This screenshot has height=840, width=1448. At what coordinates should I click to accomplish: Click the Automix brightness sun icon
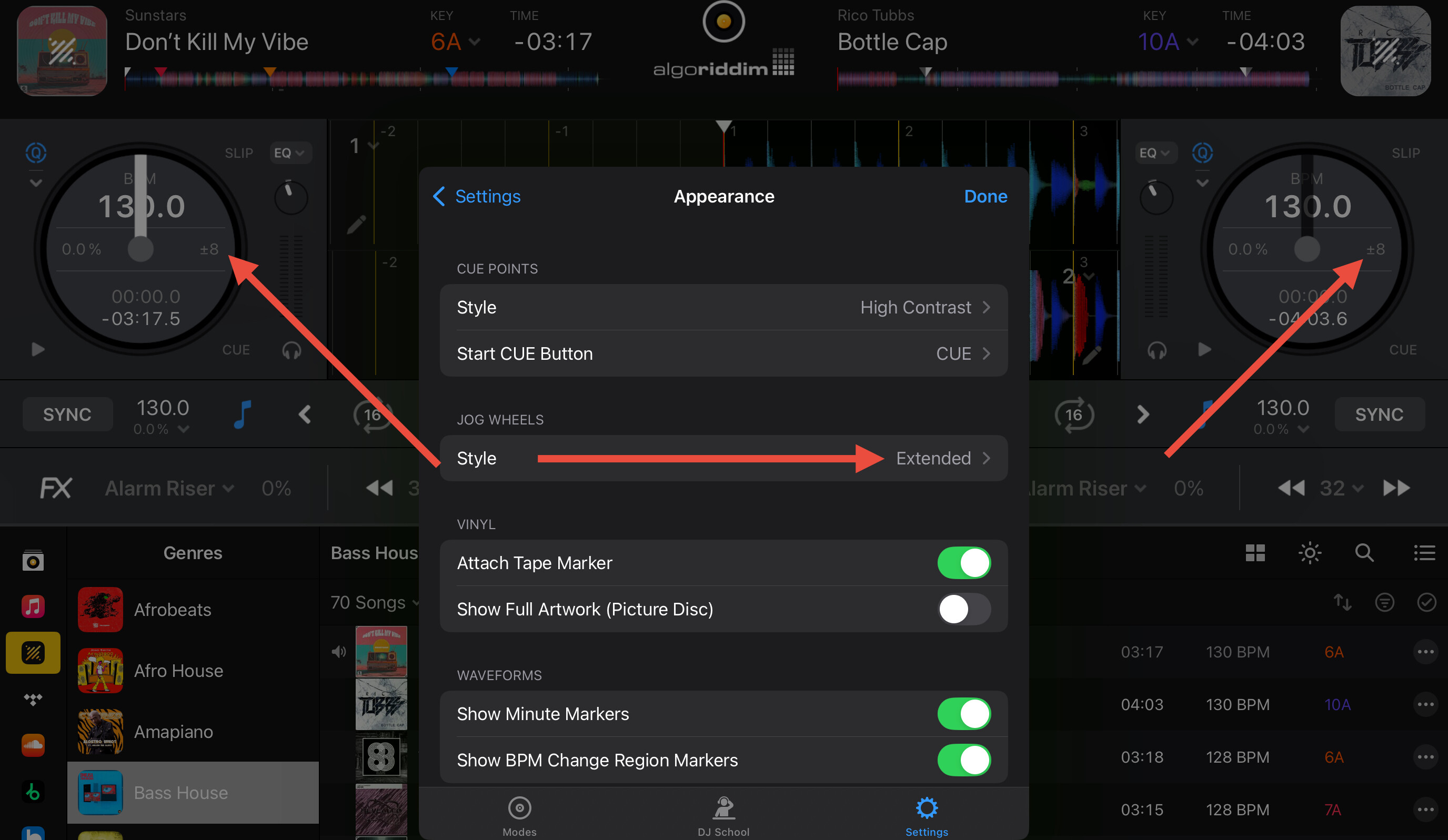[x=1310, y=553]
